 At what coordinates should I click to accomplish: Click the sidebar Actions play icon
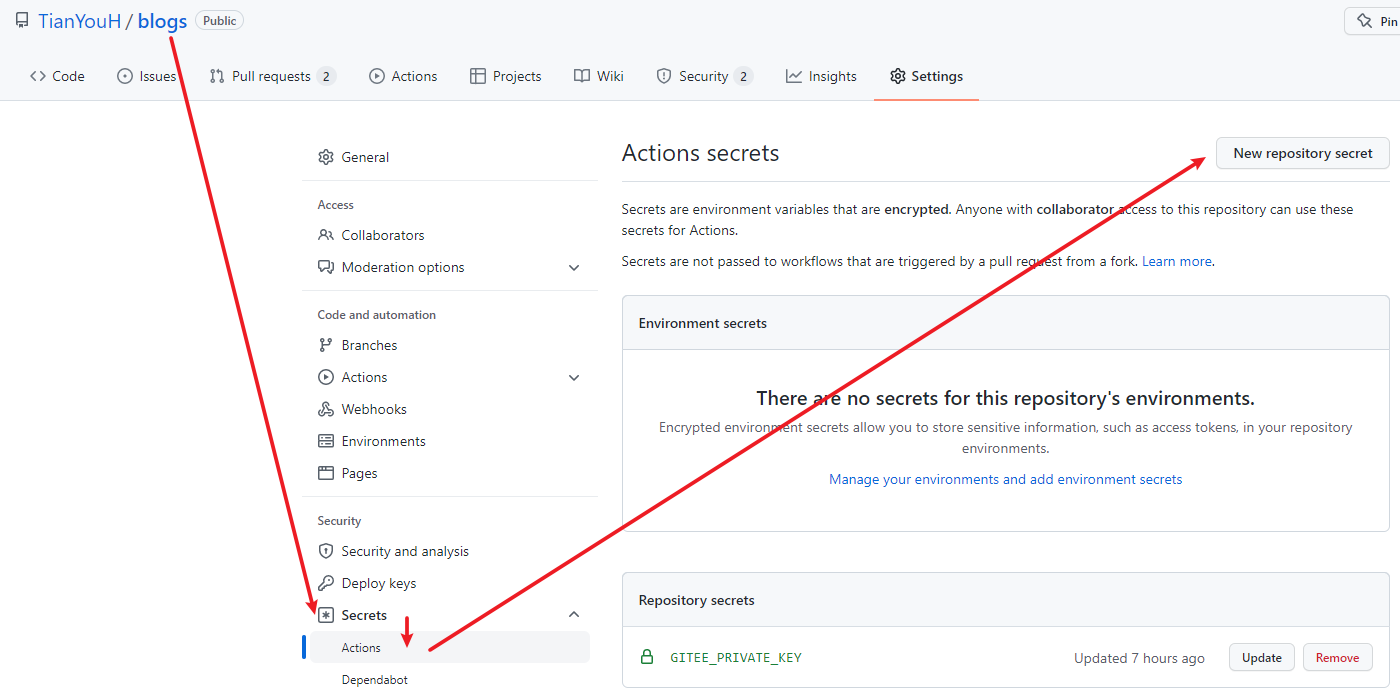click(x=326, y=377)
